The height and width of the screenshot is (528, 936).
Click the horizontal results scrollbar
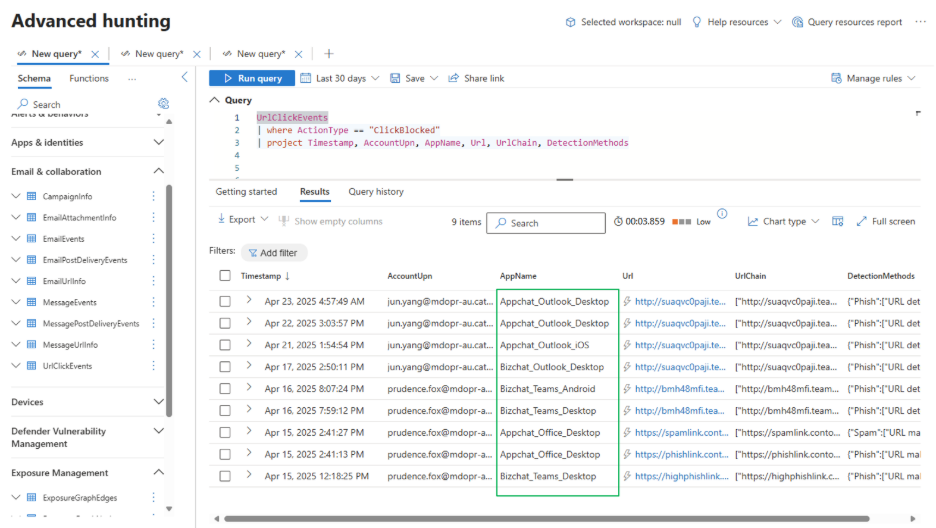(x=547, y=518)
